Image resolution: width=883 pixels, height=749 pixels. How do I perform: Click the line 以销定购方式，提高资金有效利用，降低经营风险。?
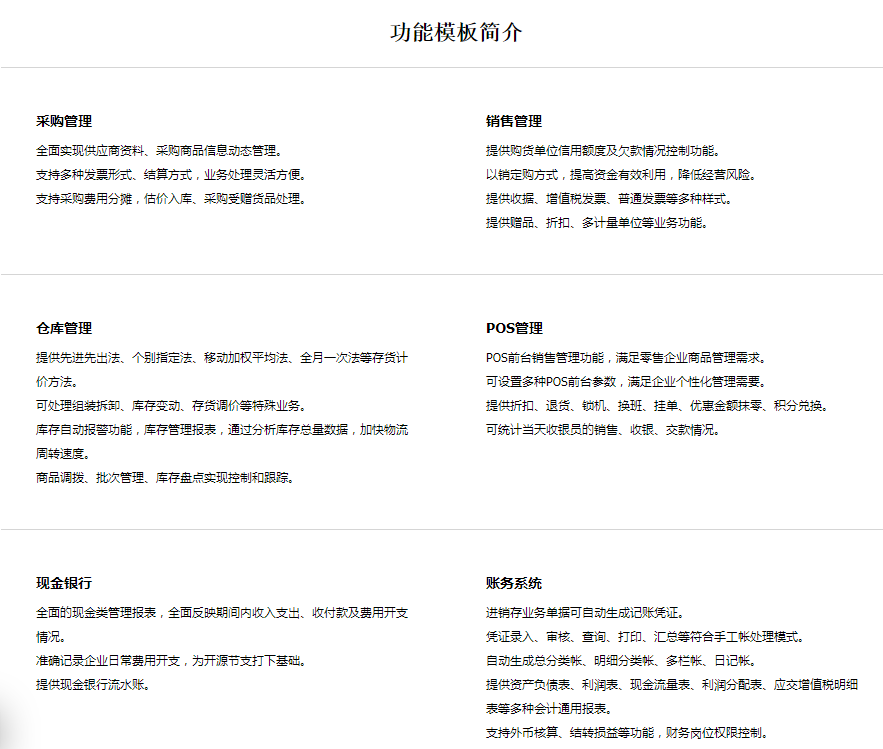coord(621,175)
